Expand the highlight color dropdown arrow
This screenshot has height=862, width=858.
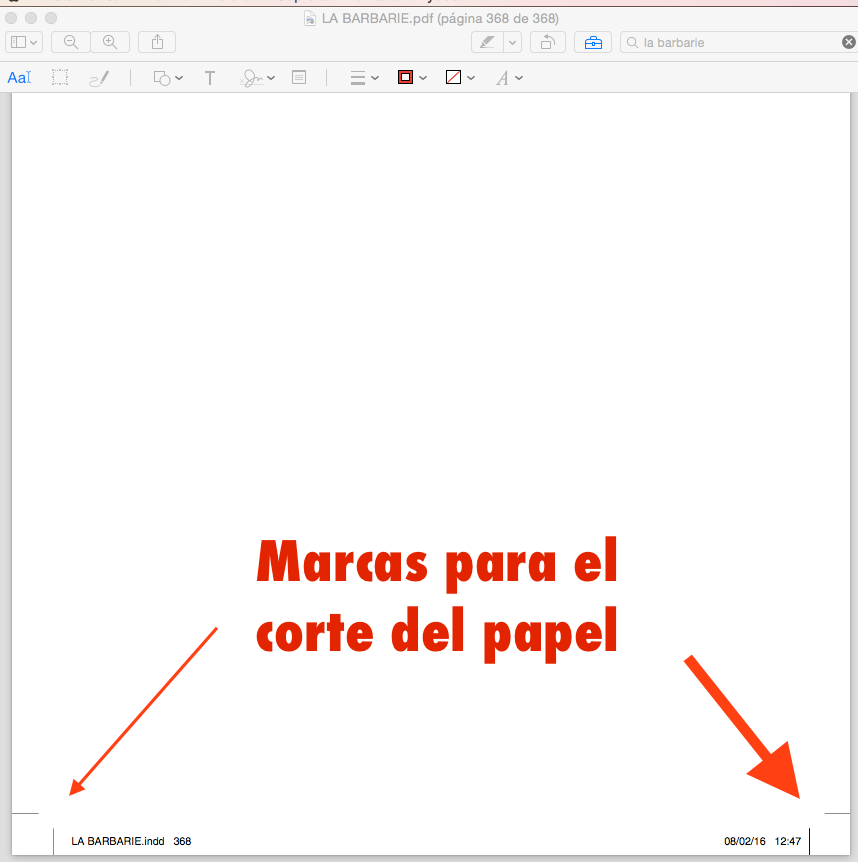pos(513,42)
